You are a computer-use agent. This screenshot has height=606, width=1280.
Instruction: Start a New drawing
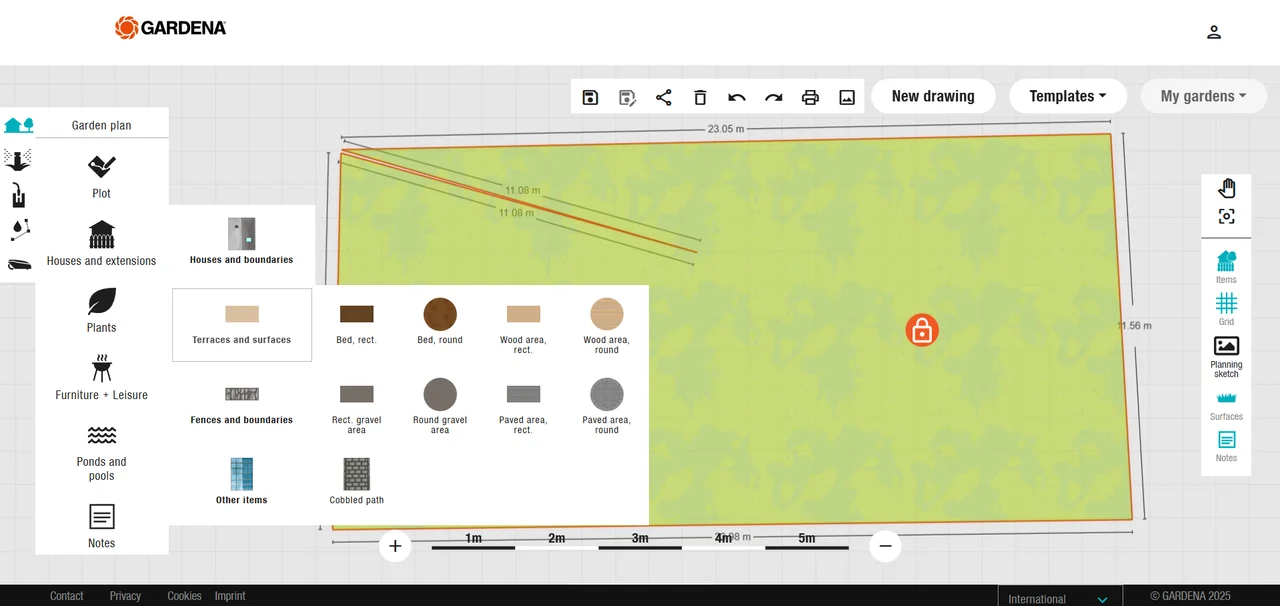933,96
